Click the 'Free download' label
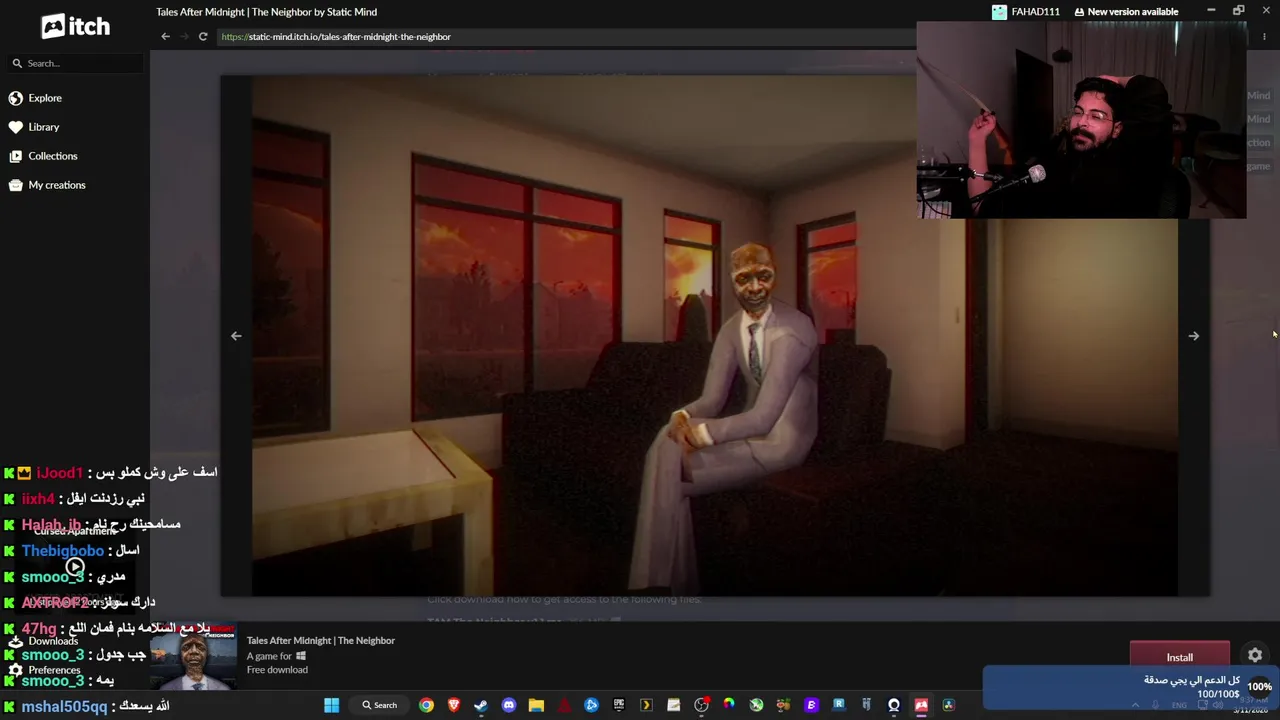1280x720 pixels. [x=277, y=670]
